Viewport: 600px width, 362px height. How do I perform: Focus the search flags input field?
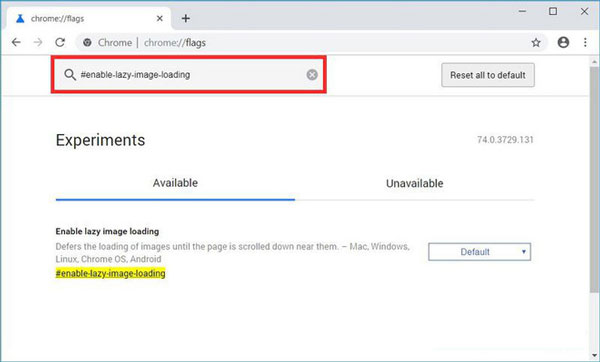[x=190, y=75]
